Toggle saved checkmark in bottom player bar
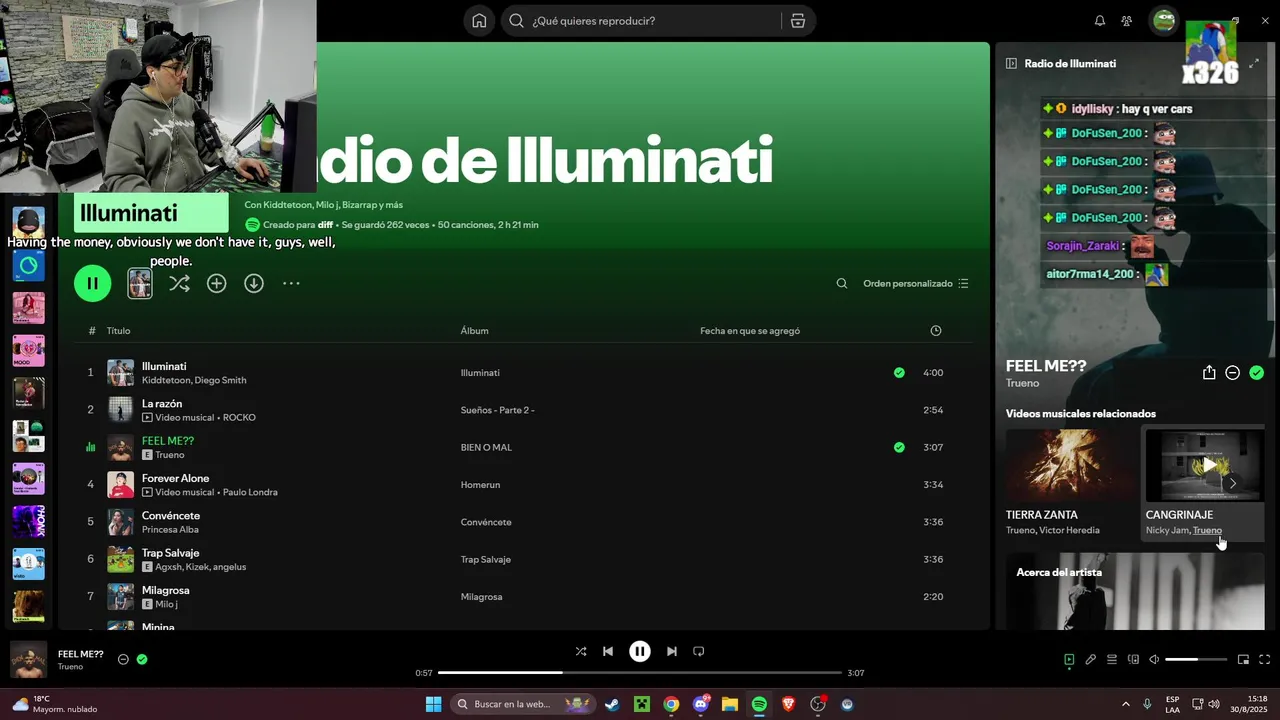The image size is (1280, 720). click(x=142, y=660)
